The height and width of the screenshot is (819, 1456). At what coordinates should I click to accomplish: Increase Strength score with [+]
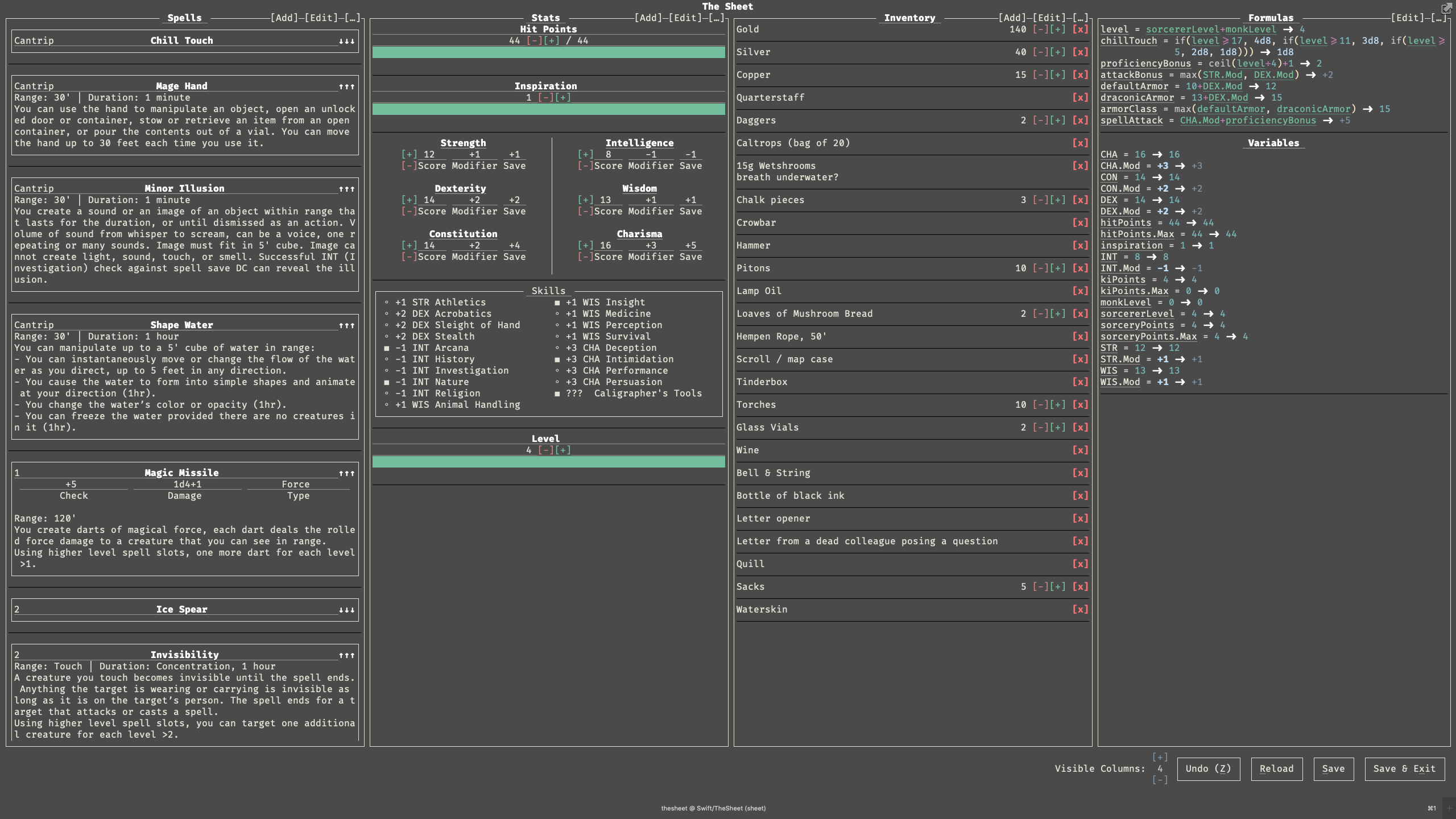pos(409,154)
